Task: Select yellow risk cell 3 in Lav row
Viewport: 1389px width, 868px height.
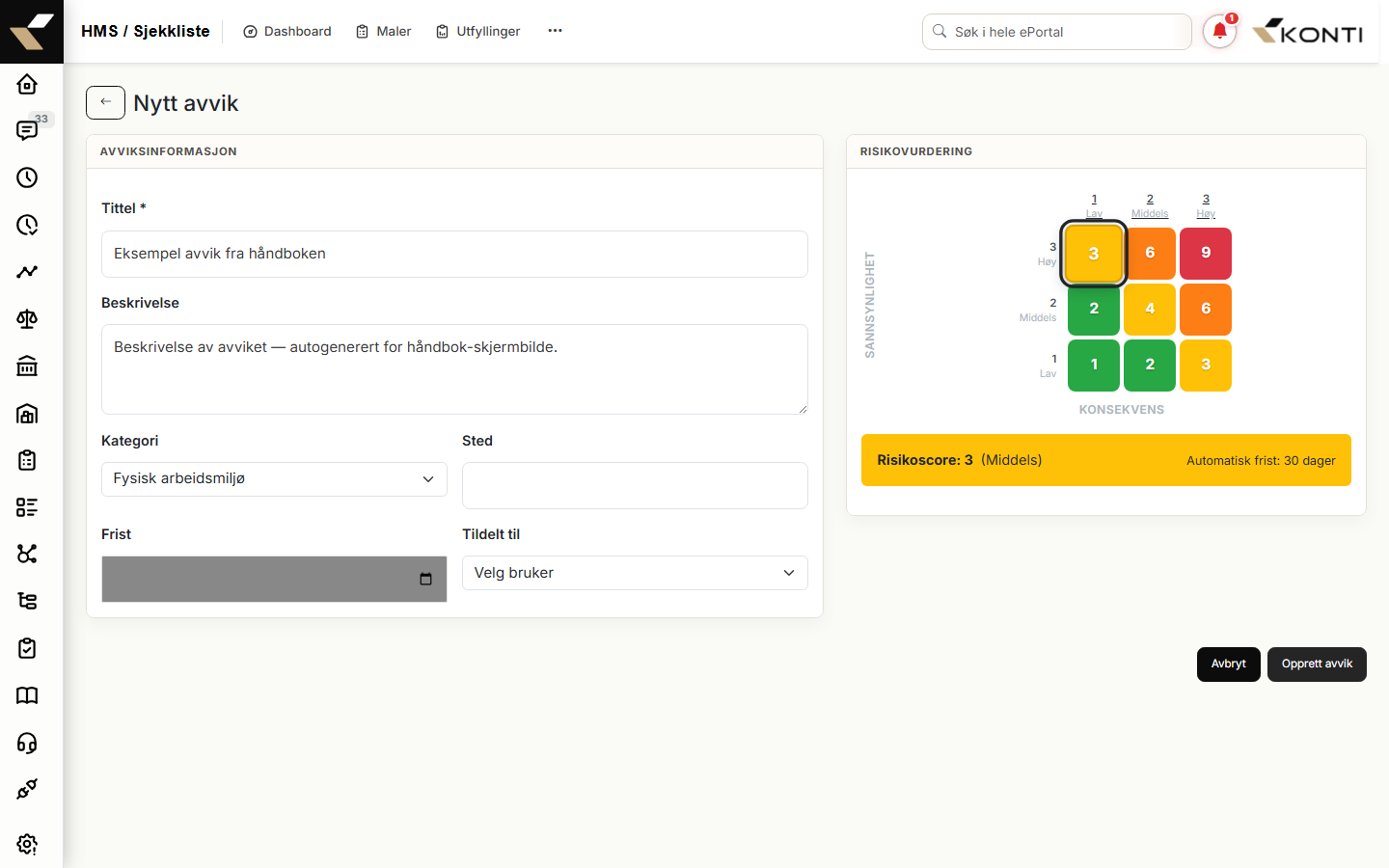Action: pyautogui.click(x=1206, y=366)
